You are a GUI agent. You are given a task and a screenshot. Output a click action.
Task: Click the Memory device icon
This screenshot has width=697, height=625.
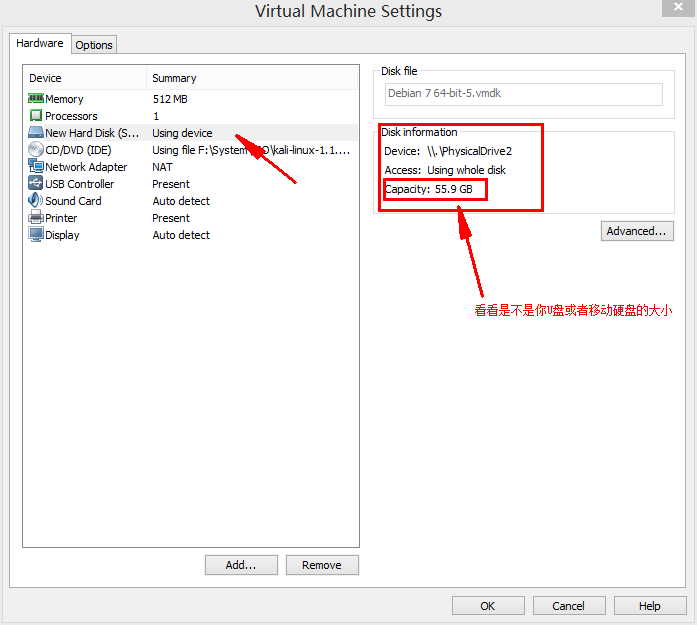(36, 98)
